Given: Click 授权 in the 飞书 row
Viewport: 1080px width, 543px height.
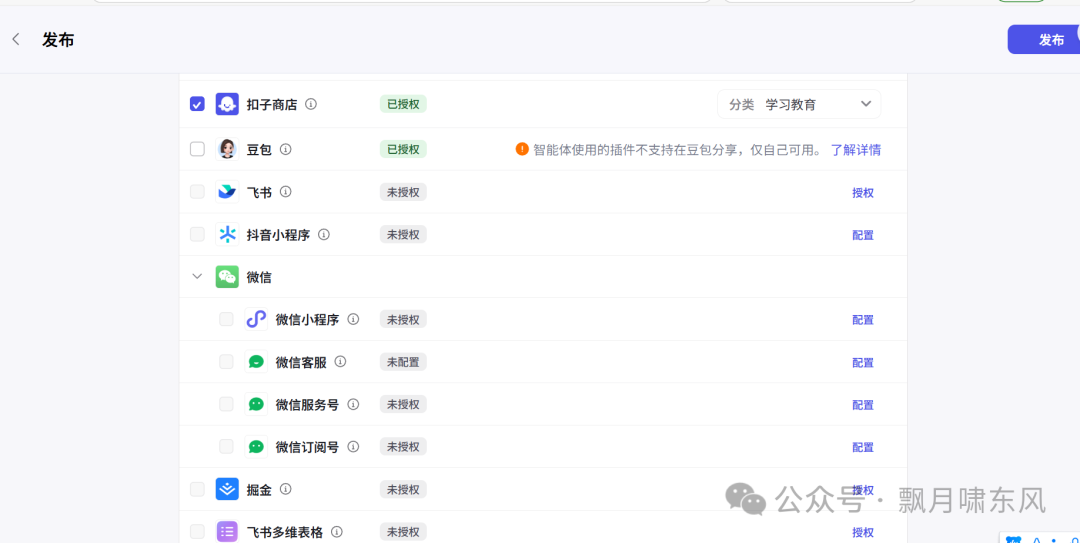Looking at the screenshot, I should (x=863, y=193).
